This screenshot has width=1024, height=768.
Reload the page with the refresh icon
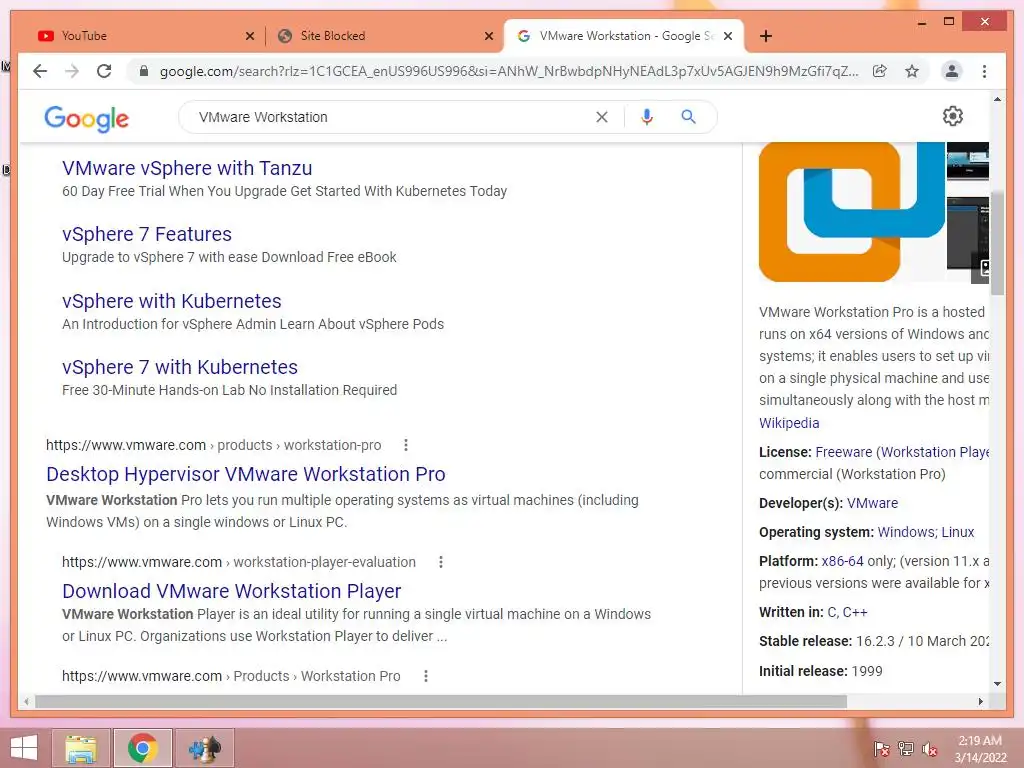(104, 71)
